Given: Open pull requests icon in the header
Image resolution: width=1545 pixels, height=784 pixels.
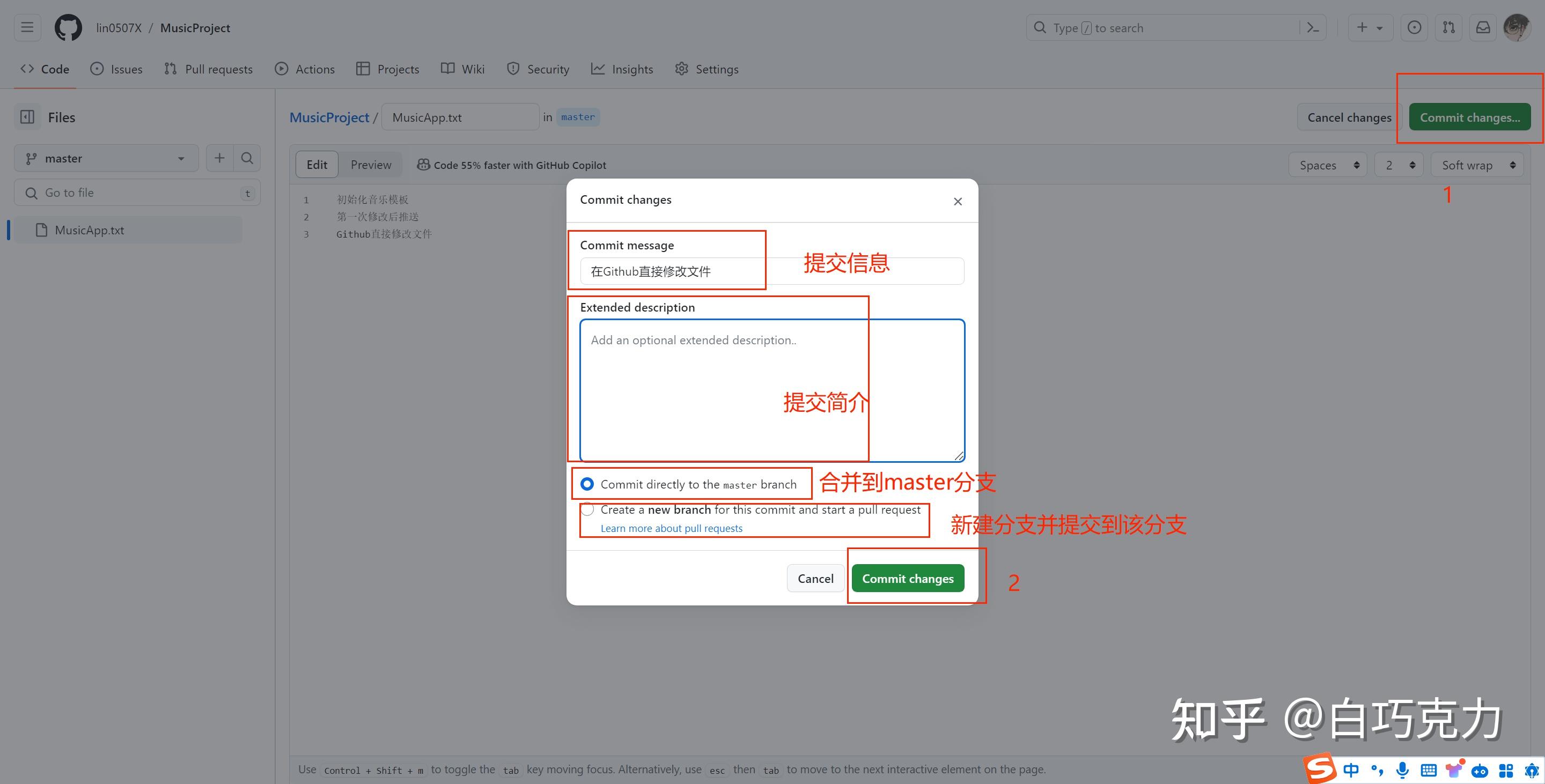Looking at the screenshot, I should pos(1448,27).
